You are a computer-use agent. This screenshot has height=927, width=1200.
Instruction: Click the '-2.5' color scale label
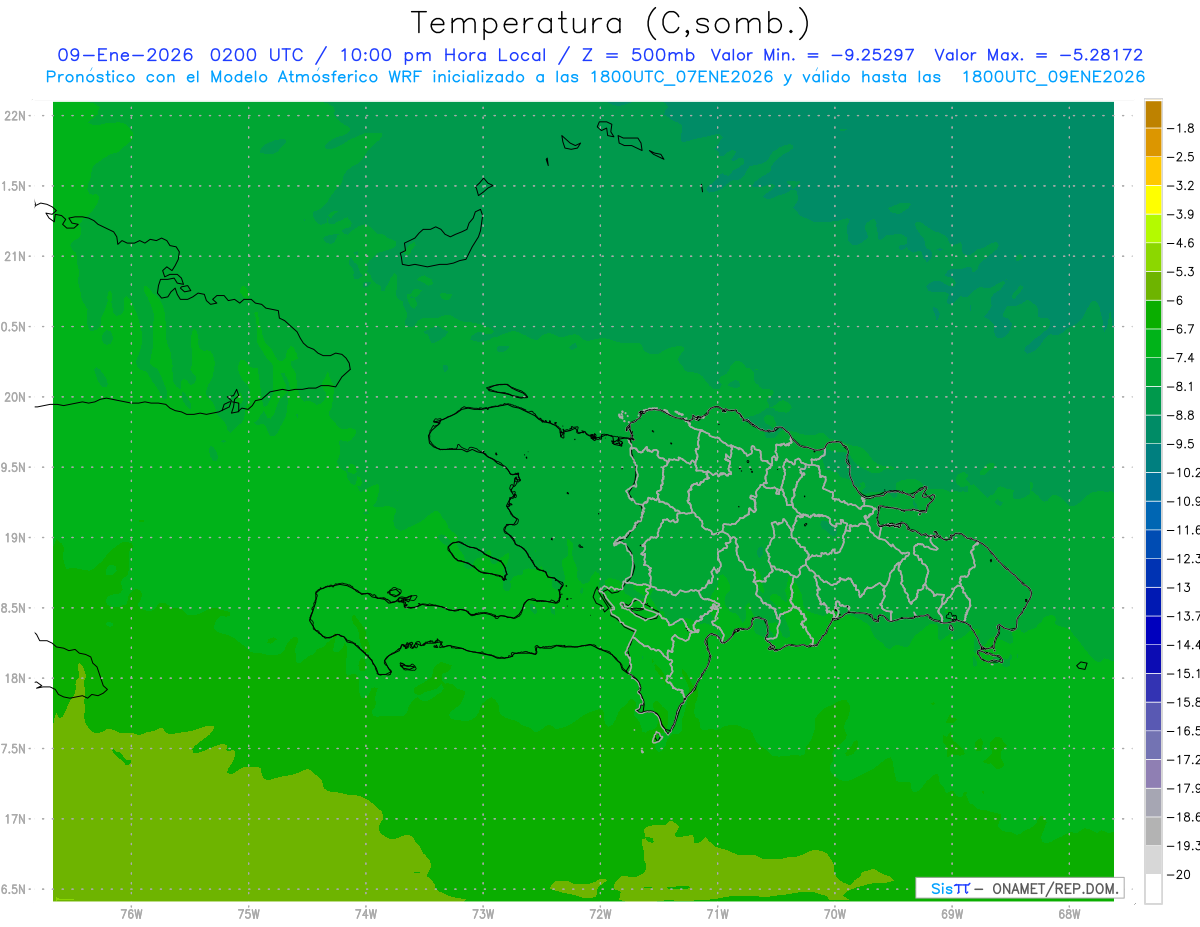tap(1182, 157)
